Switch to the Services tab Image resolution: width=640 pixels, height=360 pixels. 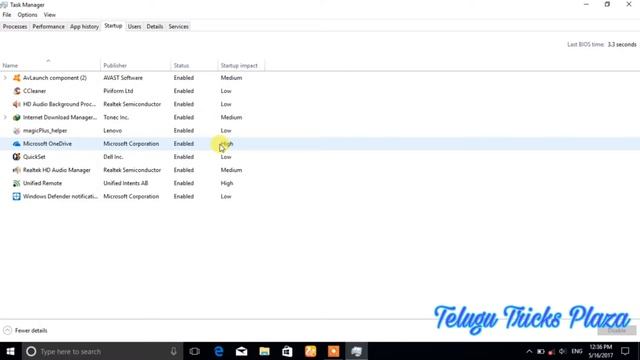[179, 27]
